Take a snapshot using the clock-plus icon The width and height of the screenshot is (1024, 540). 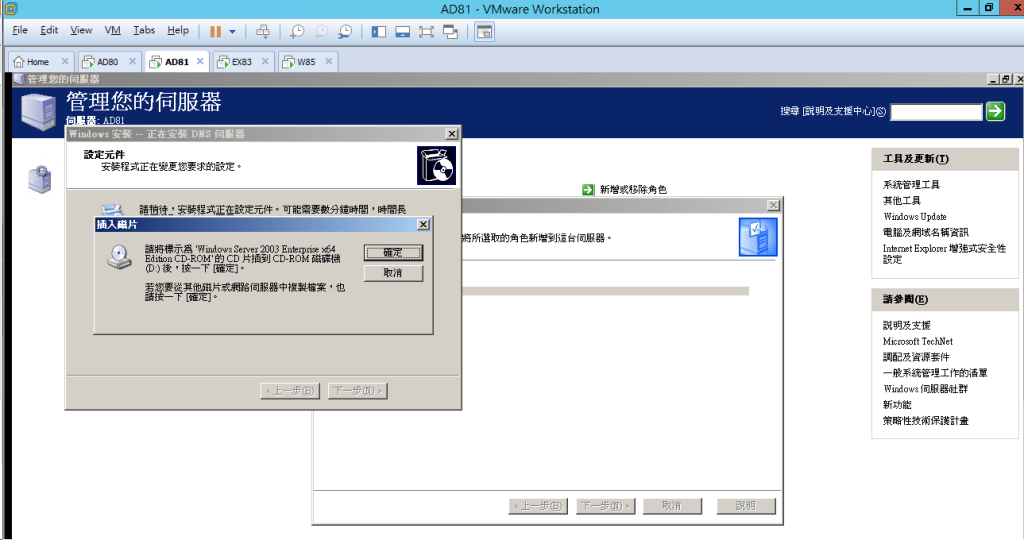[297, 31]
